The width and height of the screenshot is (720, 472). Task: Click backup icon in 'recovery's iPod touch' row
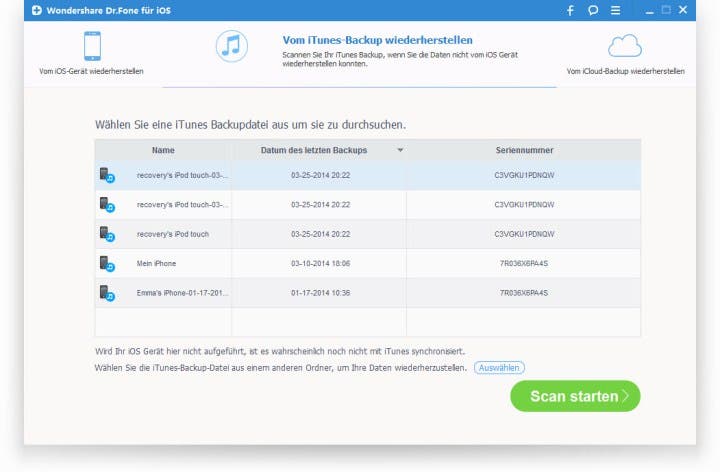pos(107,235)
